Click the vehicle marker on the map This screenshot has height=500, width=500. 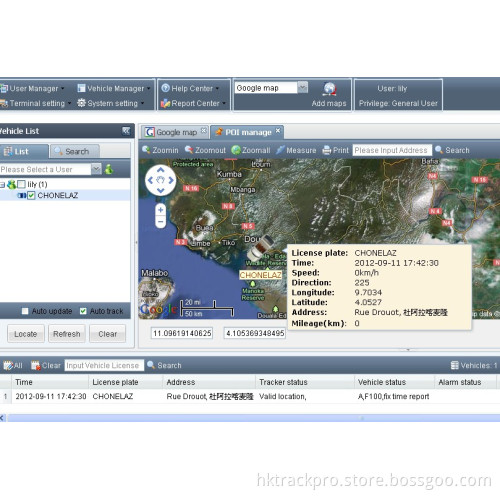[x=260, y=248]
